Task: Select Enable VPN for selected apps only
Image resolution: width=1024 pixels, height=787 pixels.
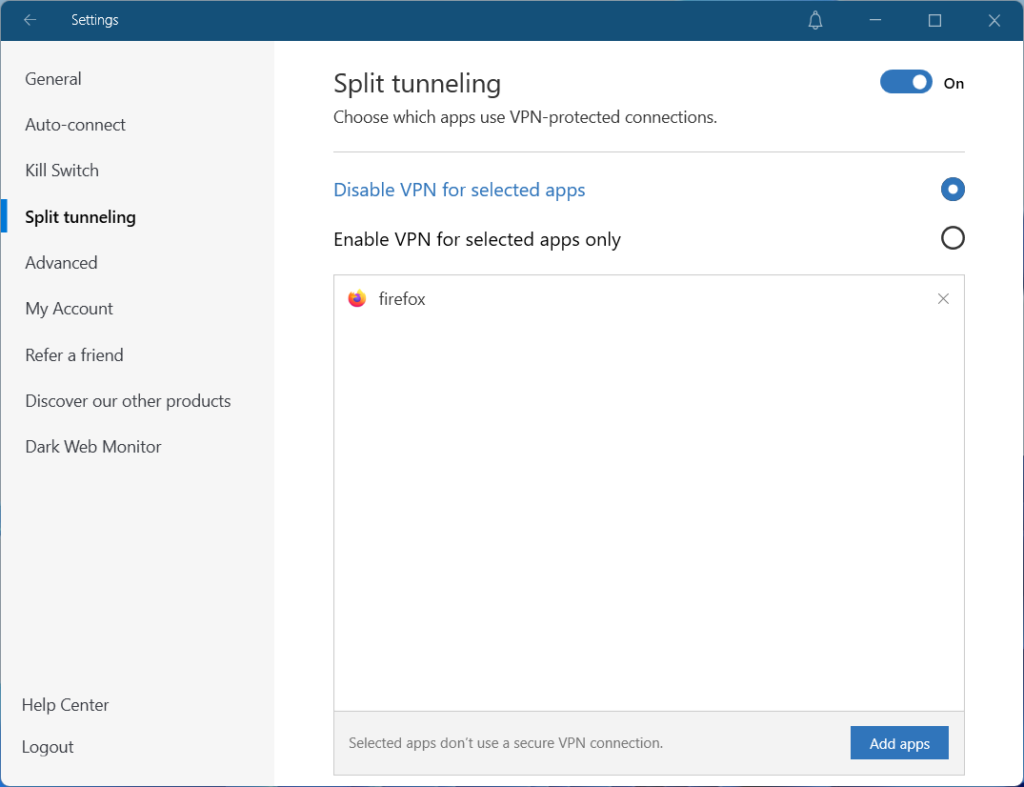Action: coord(952,238)
